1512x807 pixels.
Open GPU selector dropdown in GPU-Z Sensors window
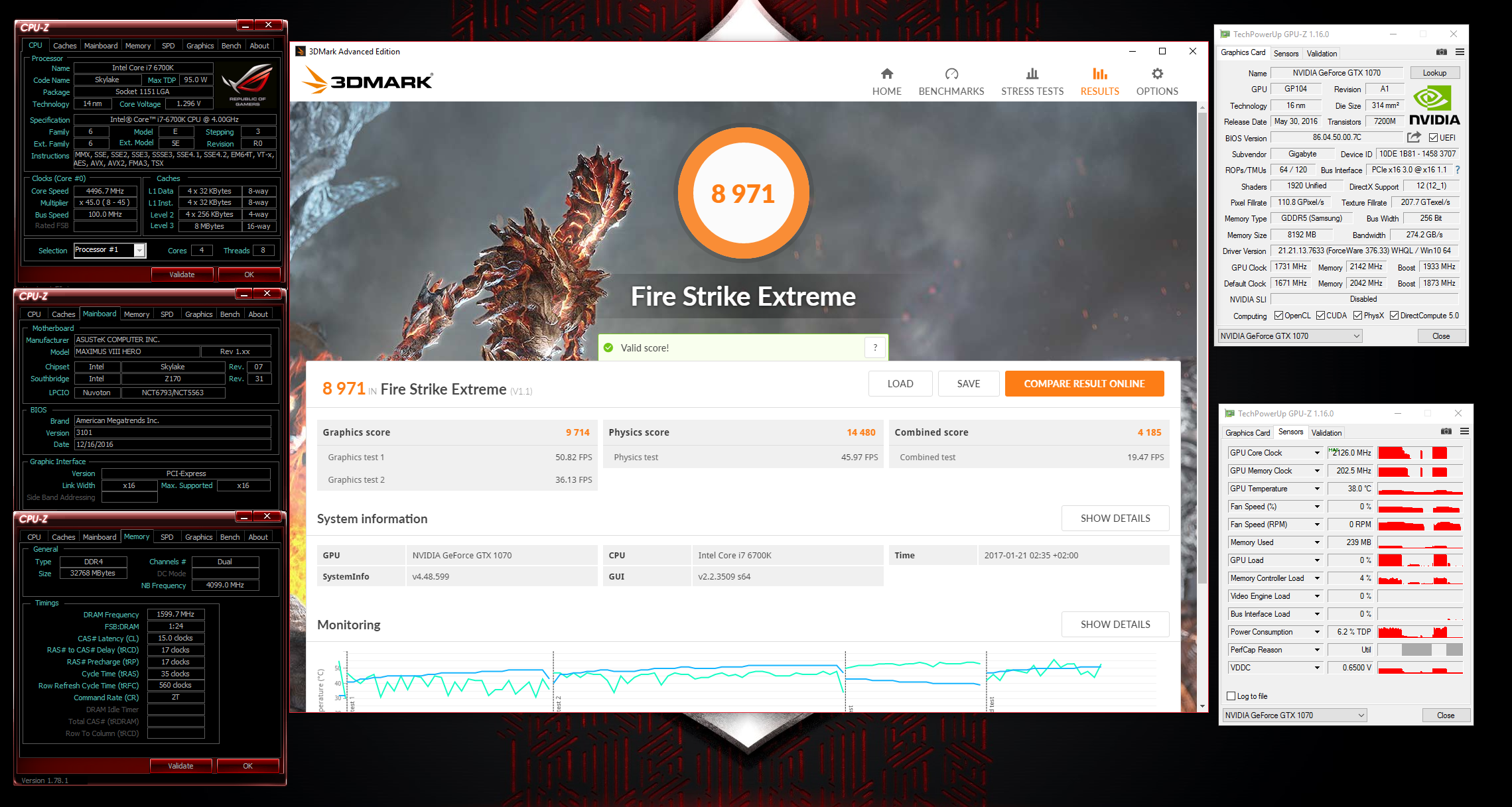(x=1295, y=715)
